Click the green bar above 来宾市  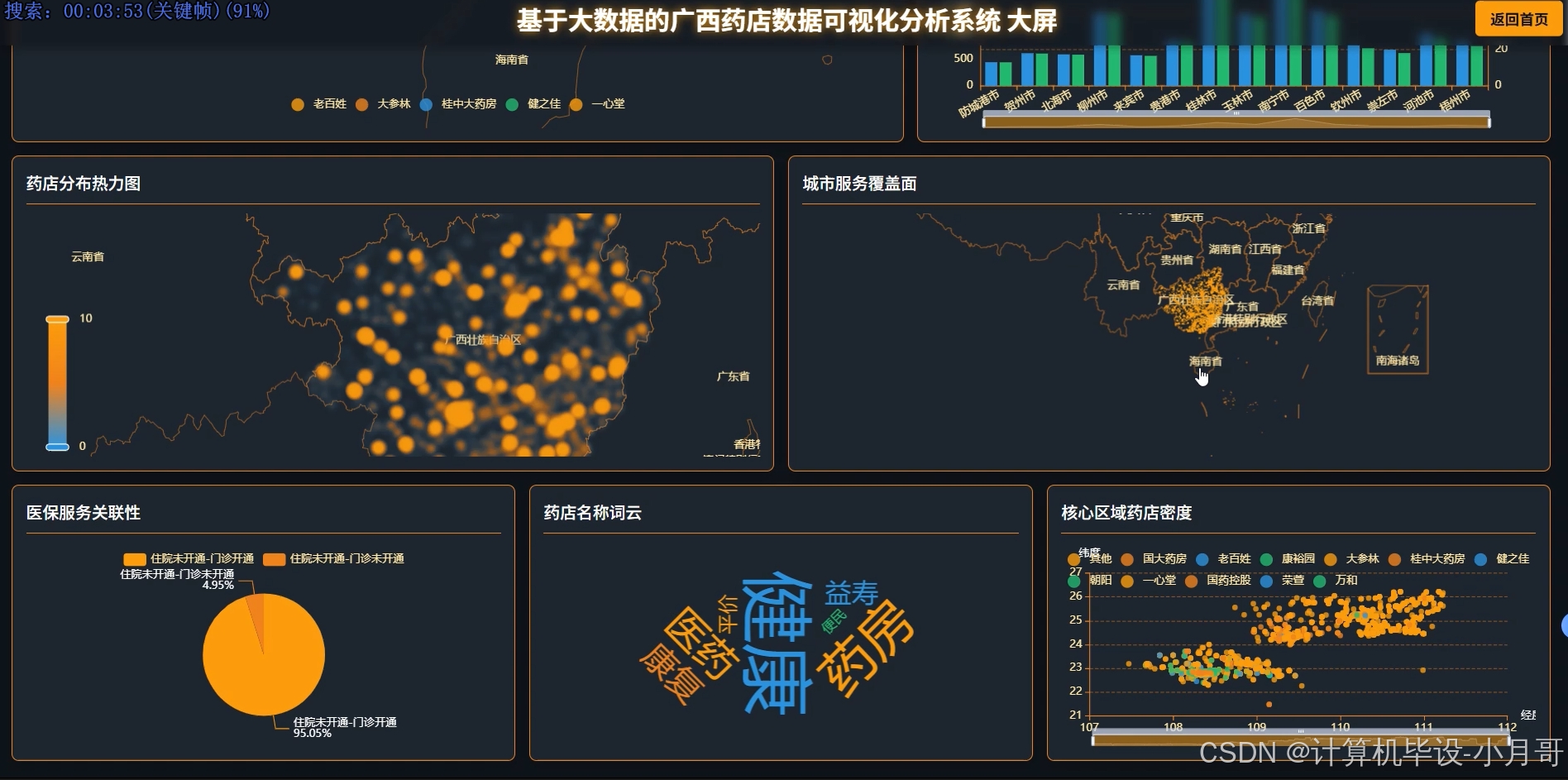[x=1150, y=70]
